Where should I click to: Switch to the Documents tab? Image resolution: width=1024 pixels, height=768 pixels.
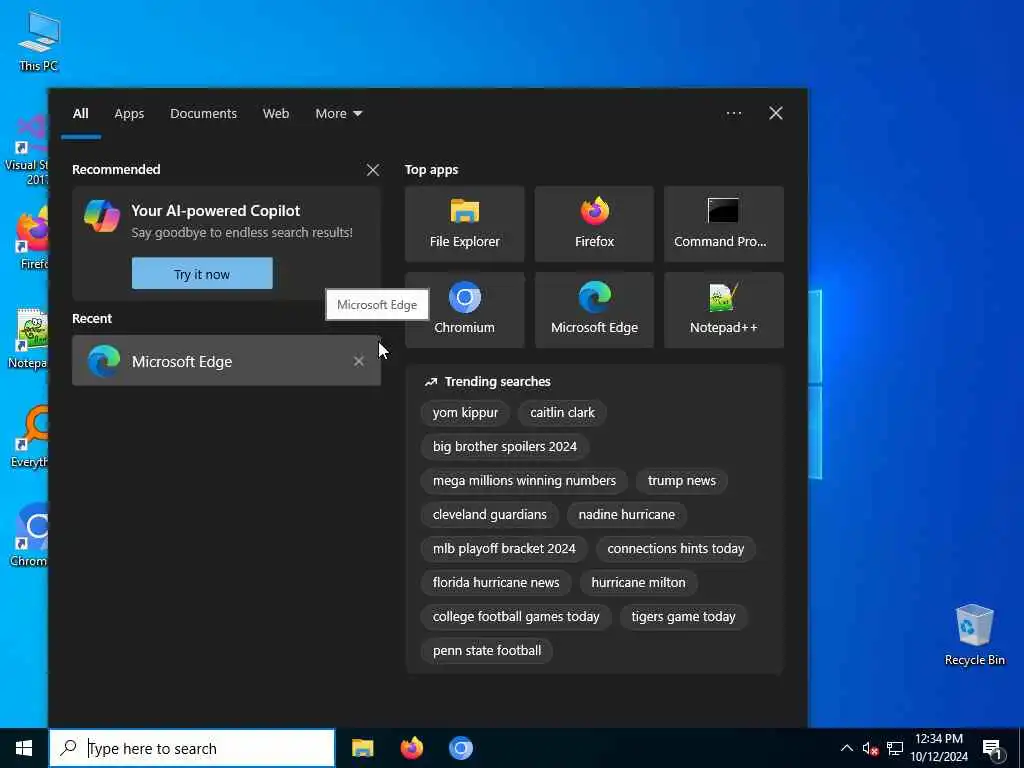pos(203,114)
